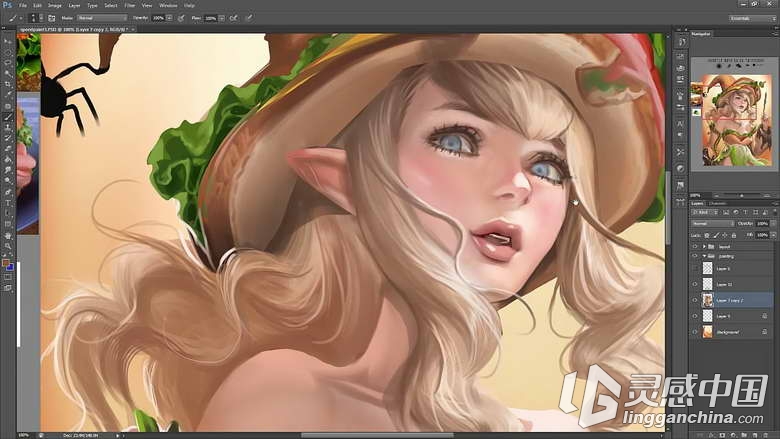The height and width of the screenshot is (439, 780).
Task: Open the Image menu
Action: pos(54,5)
